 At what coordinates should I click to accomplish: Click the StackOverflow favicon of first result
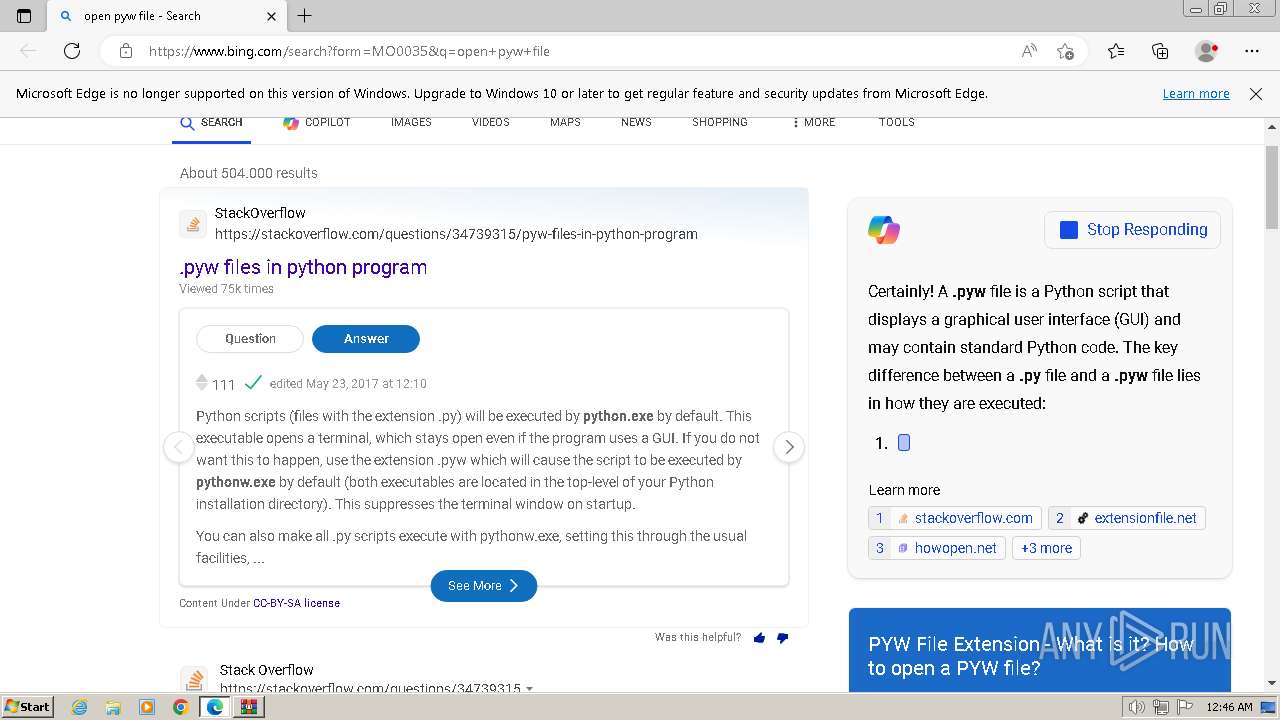193,223
